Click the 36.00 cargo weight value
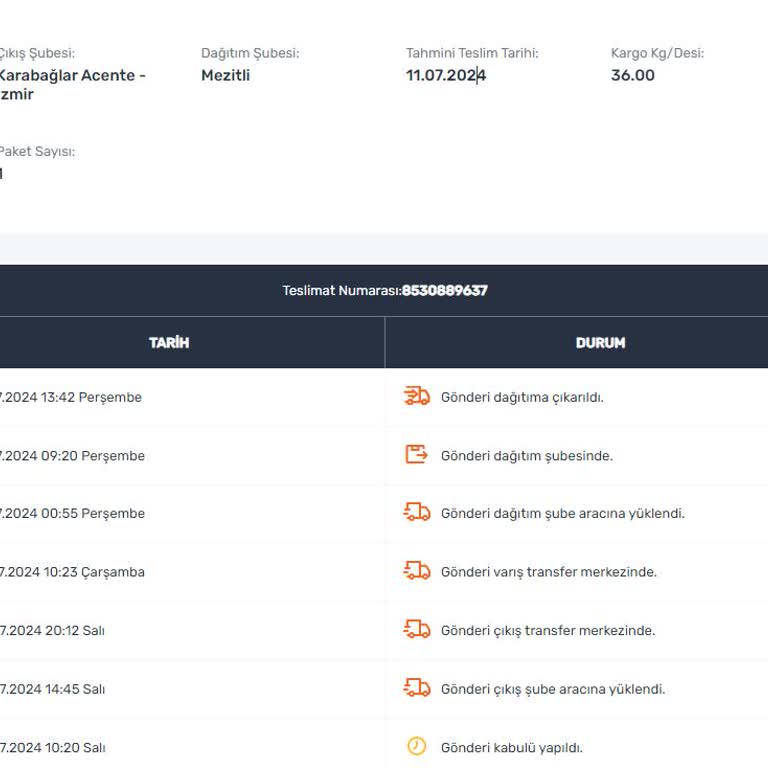768x768 pixels. tap(633, 75)
